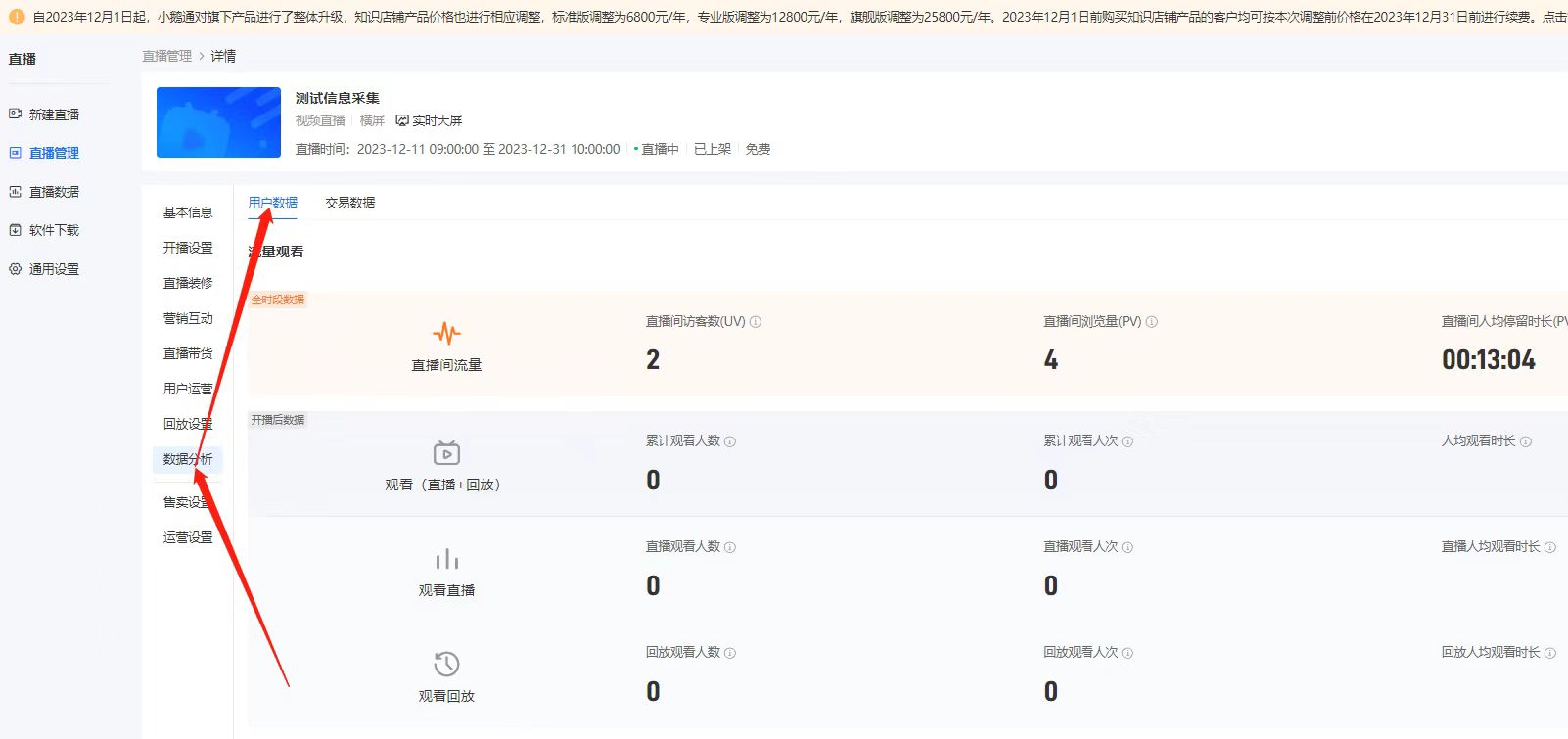Click the PV value 4
The image size is (1568, 739).
click(1051, 360)
